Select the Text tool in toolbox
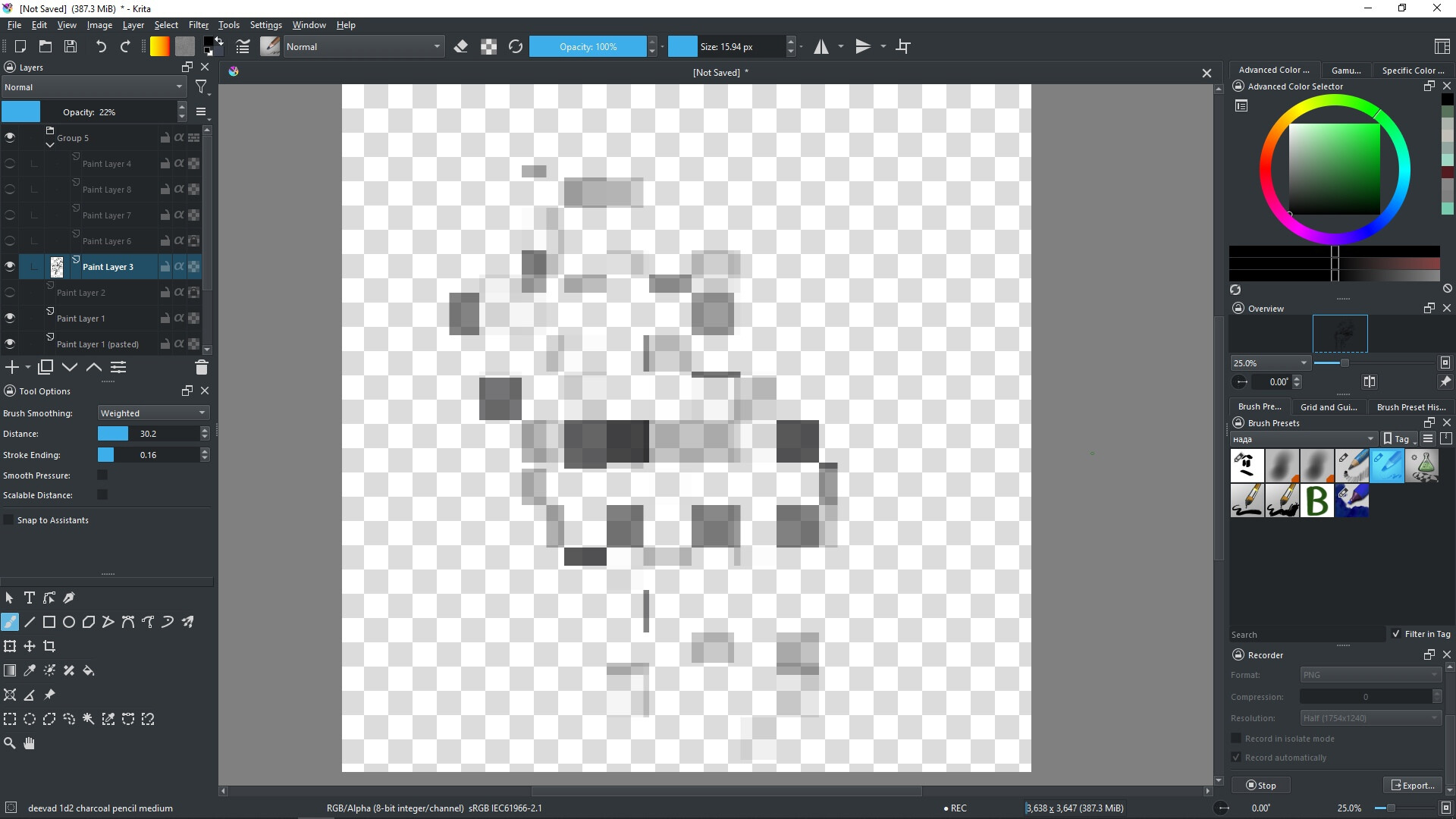 (30, 598)
